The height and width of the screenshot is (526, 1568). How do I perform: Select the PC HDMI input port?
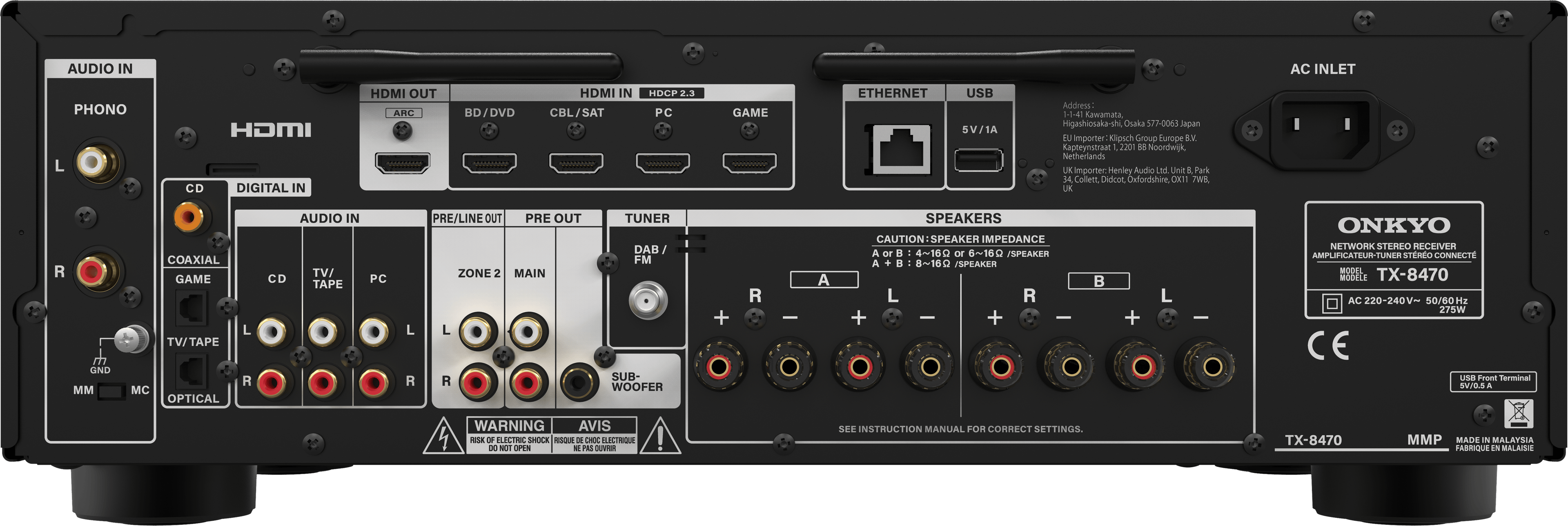tap(663, 163)
